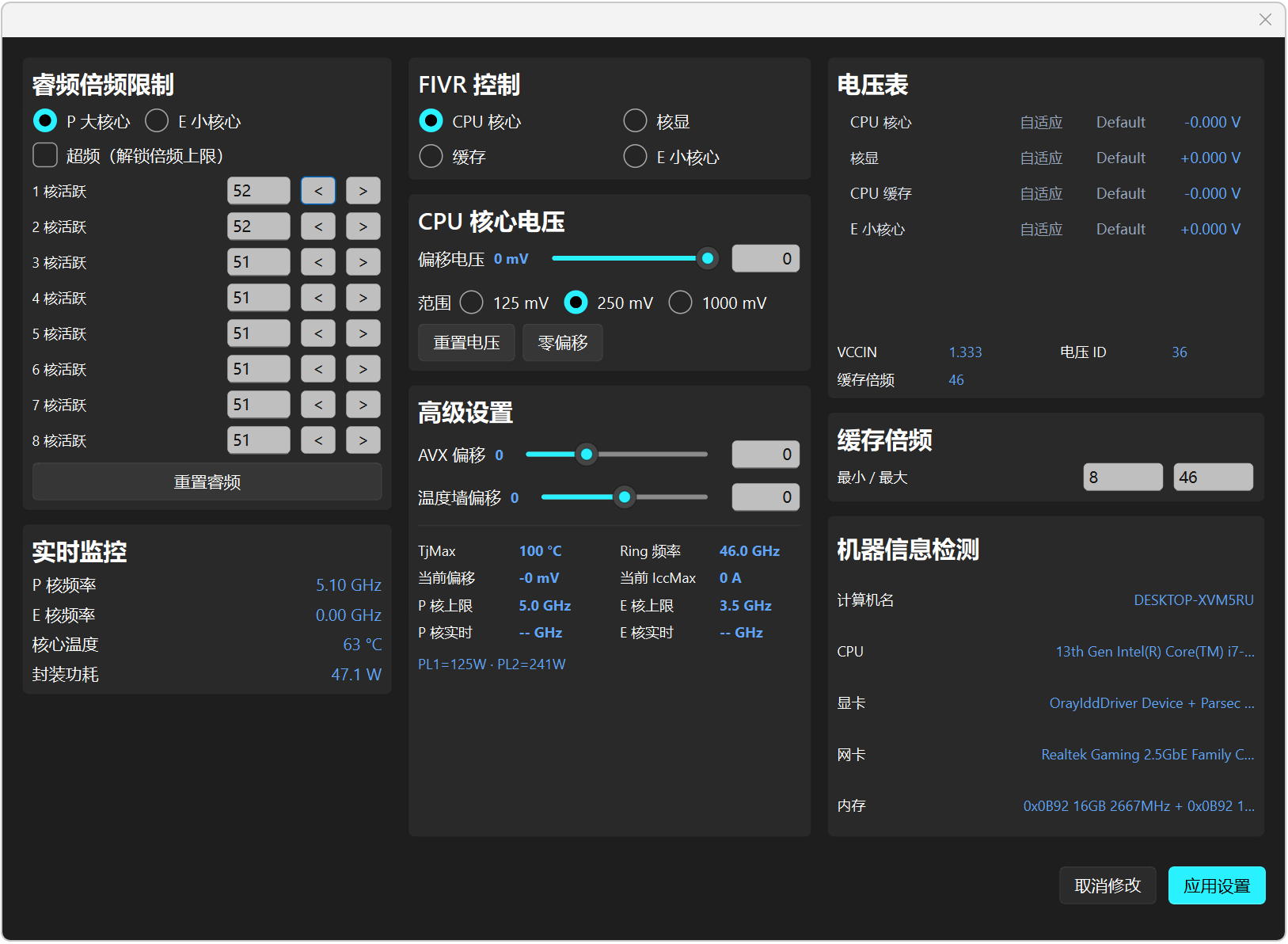The height and width of the screenshot is (944, 1288).
Task: Click the PL1=125W · PL2=241W text
Action: click(492, 664)
